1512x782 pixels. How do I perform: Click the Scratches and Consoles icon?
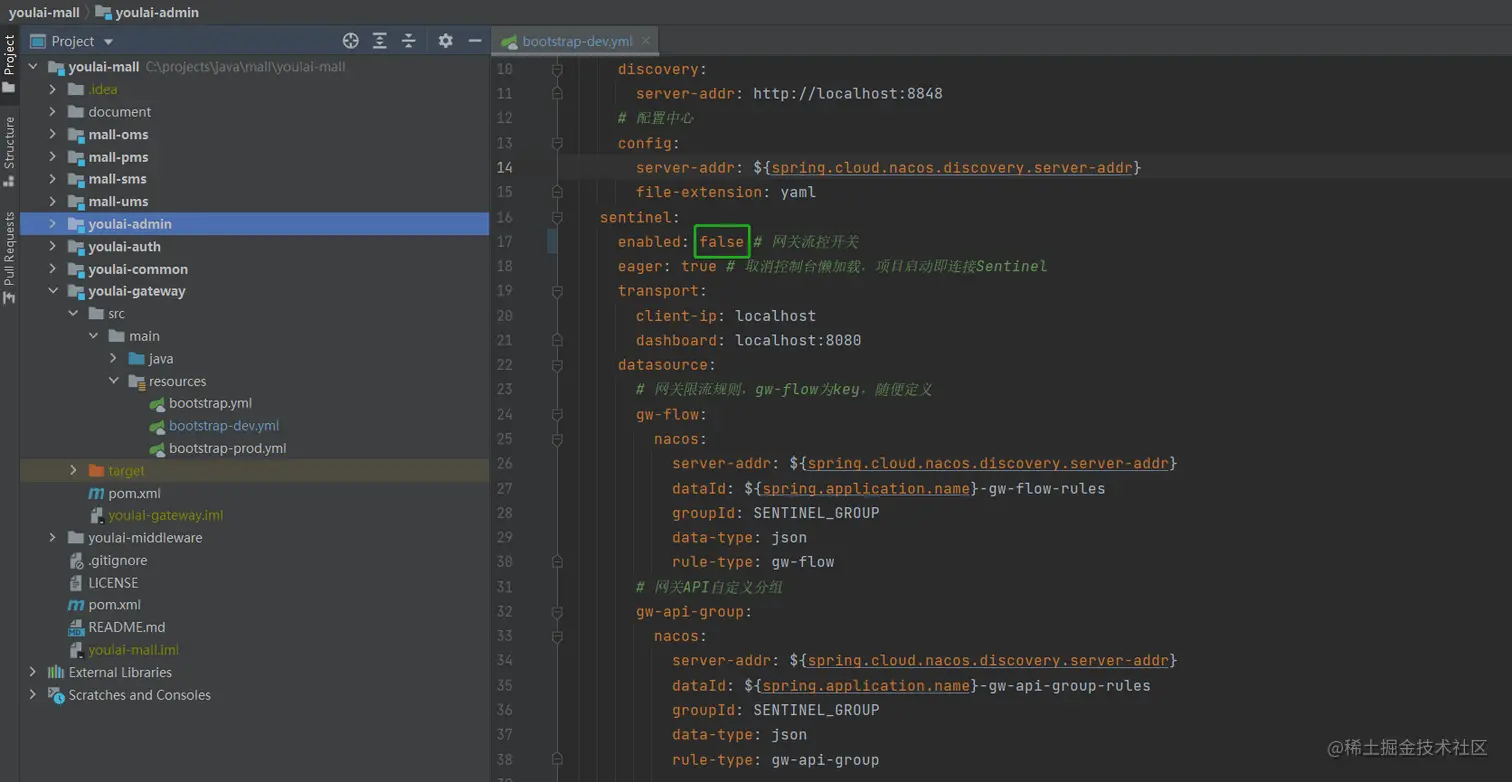tap(56, 695)
